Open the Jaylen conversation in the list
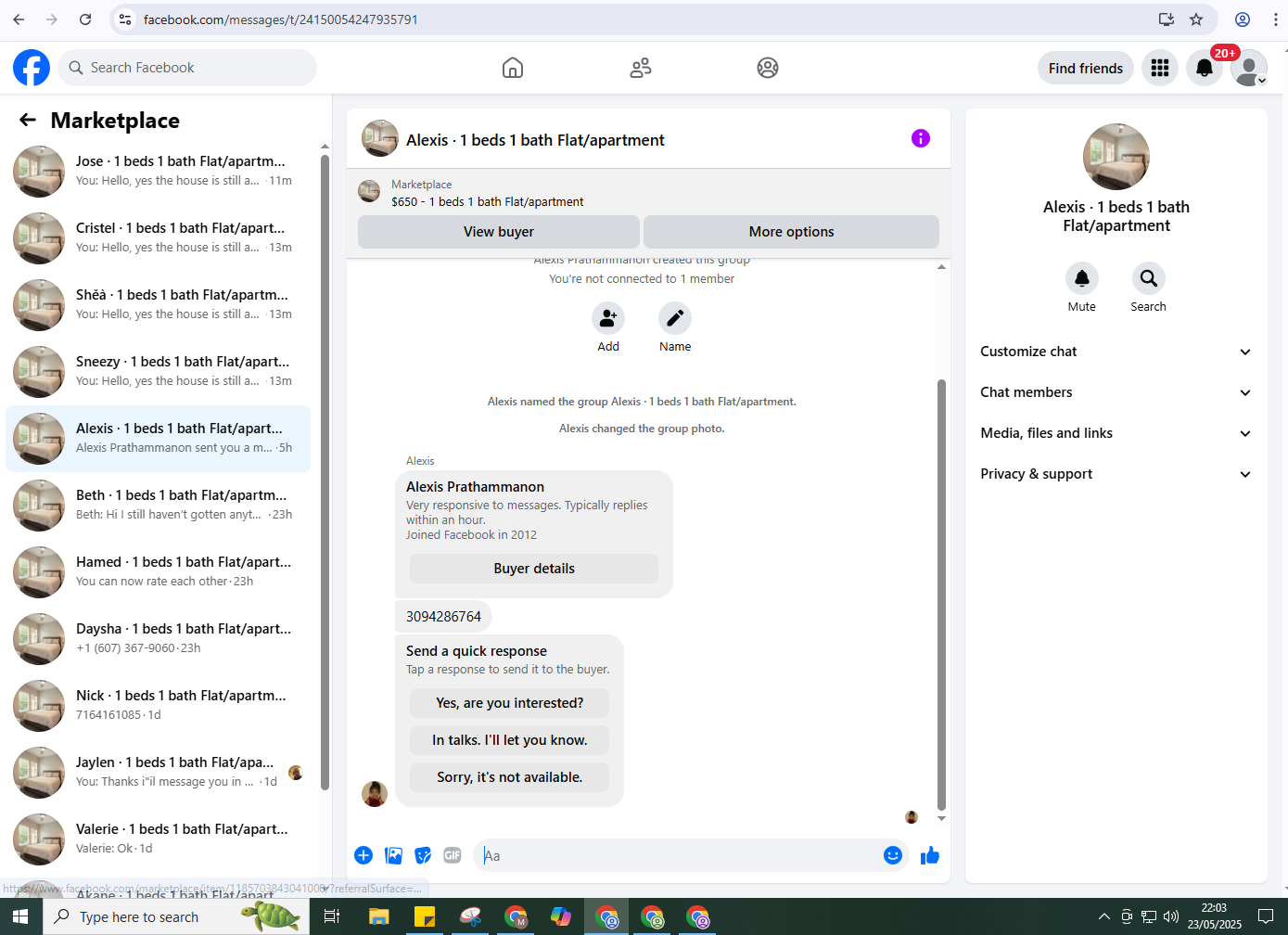 159,772
